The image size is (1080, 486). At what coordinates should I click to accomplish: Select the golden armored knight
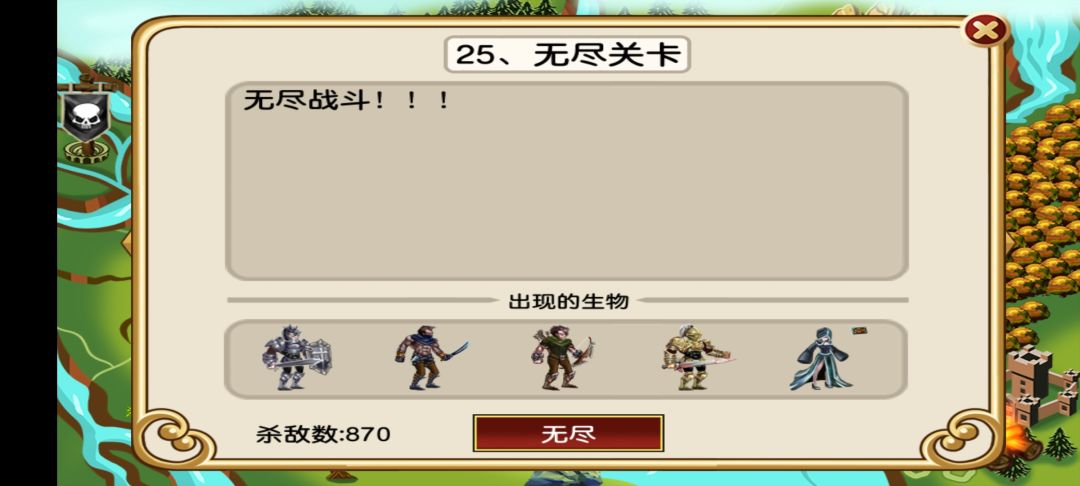[x=695, y=358]
